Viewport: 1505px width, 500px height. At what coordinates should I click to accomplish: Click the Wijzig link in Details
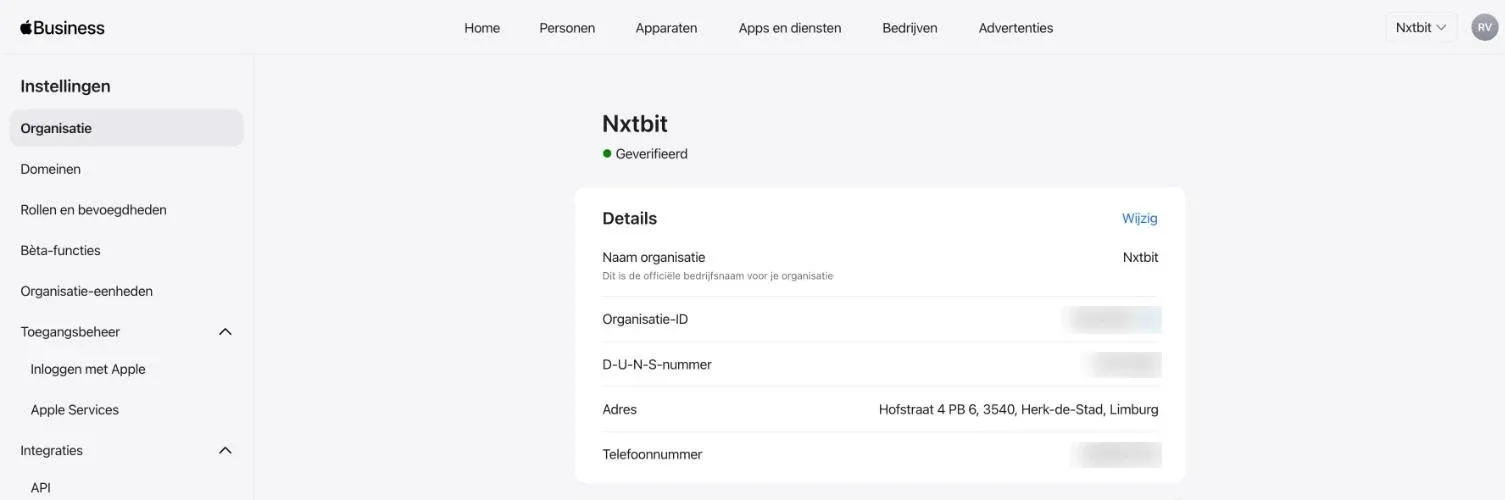pyautogui.click(x=1140, y=218)
